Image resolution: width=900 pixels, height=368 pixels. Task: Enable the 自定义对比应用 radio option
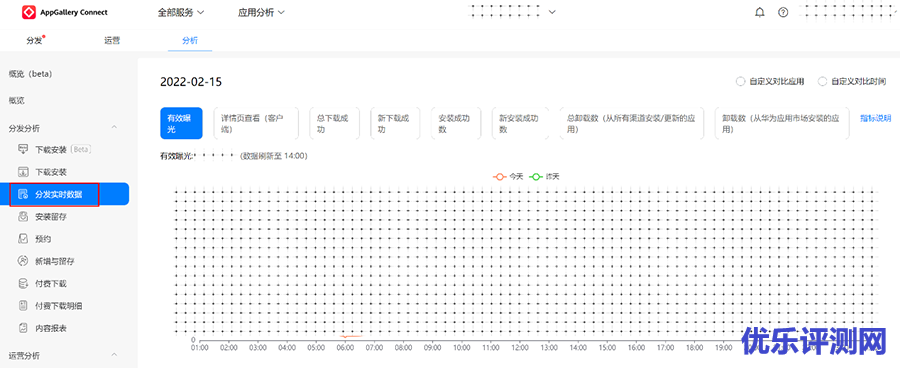click(740, 82)
